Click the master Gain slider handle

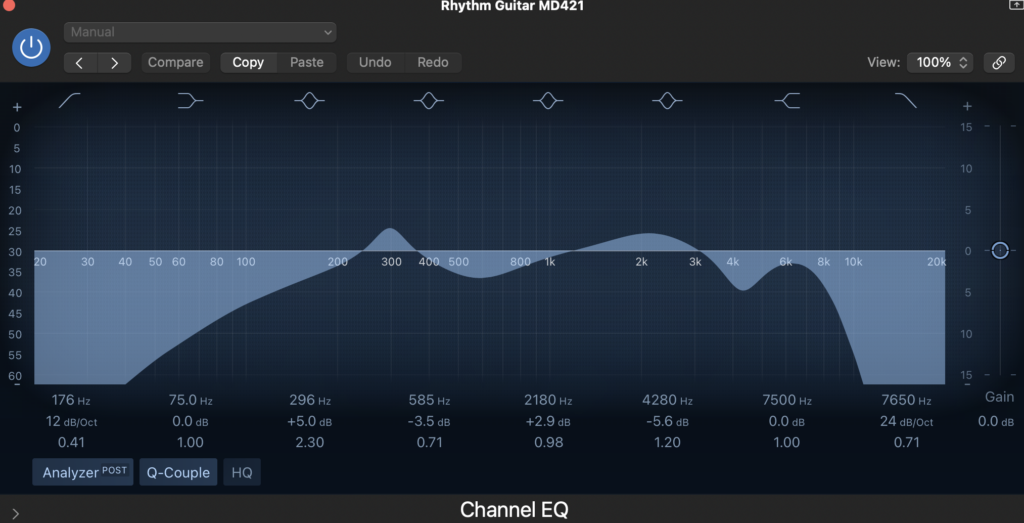pos(999,250)
